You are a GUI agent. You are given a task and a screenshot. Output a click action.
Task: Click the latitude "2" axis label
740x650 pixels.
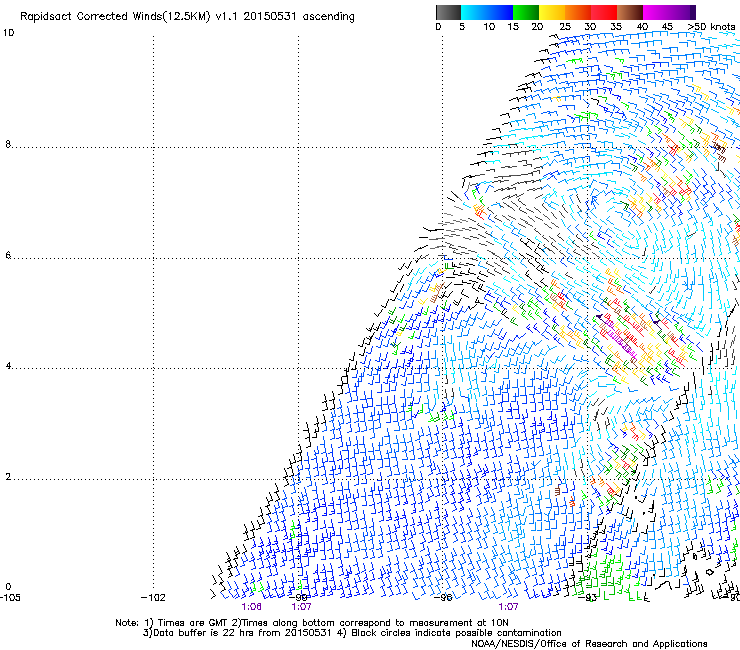point(8,477)
